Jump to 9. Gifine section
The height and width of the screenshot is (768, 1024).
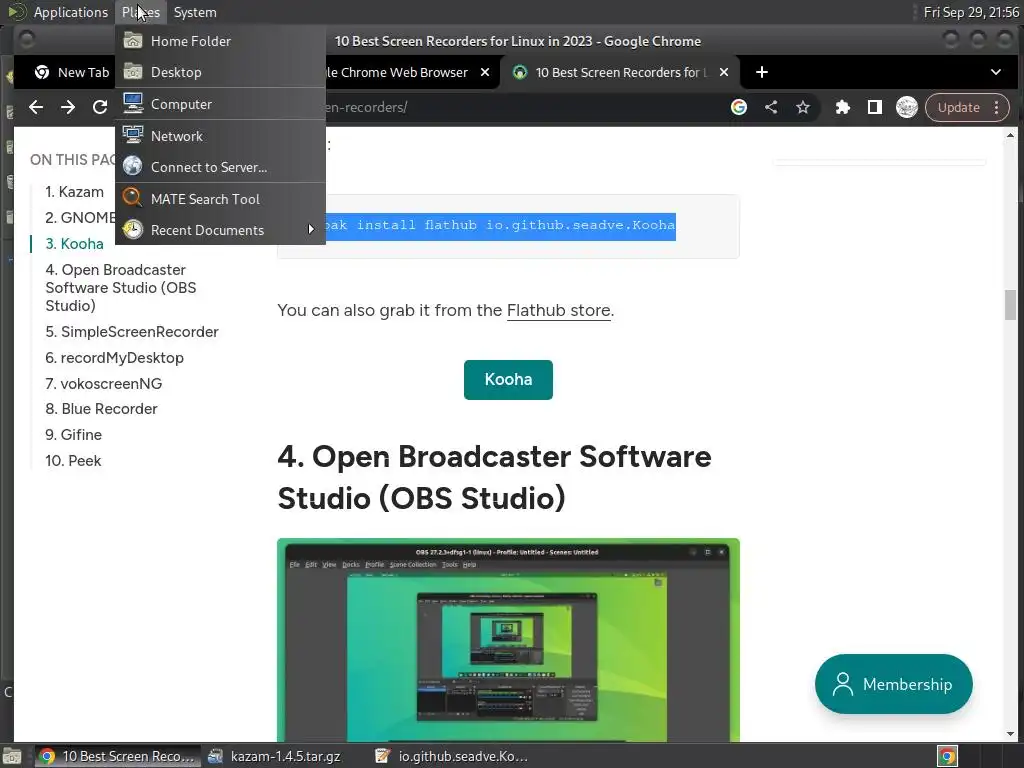pyautogui.click(x=73, y=435)
